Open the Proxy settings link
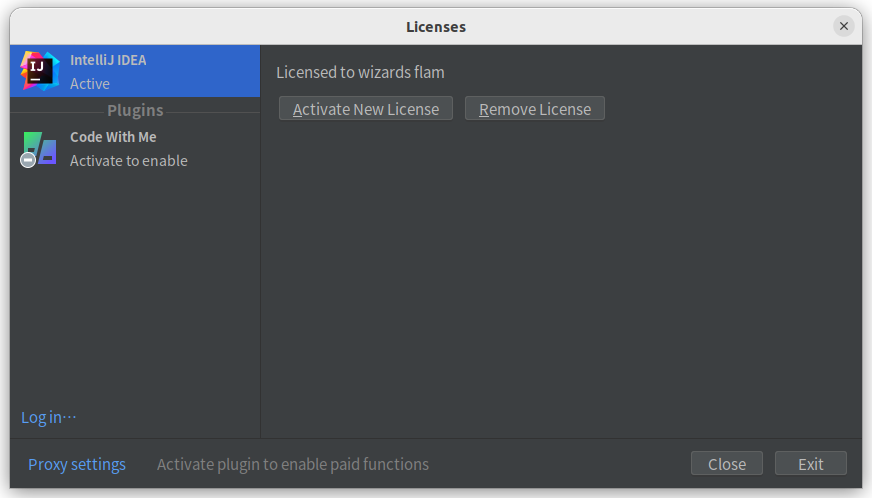Screen dimensions: 872x498 click(77, 464)
